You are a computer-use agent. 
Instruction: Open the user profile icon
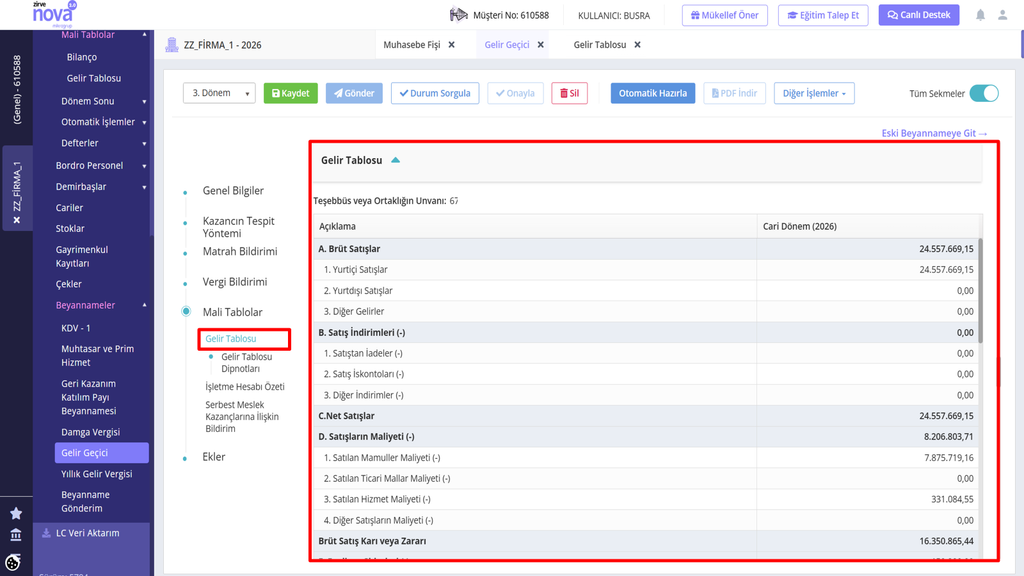tap(1002, 15)
